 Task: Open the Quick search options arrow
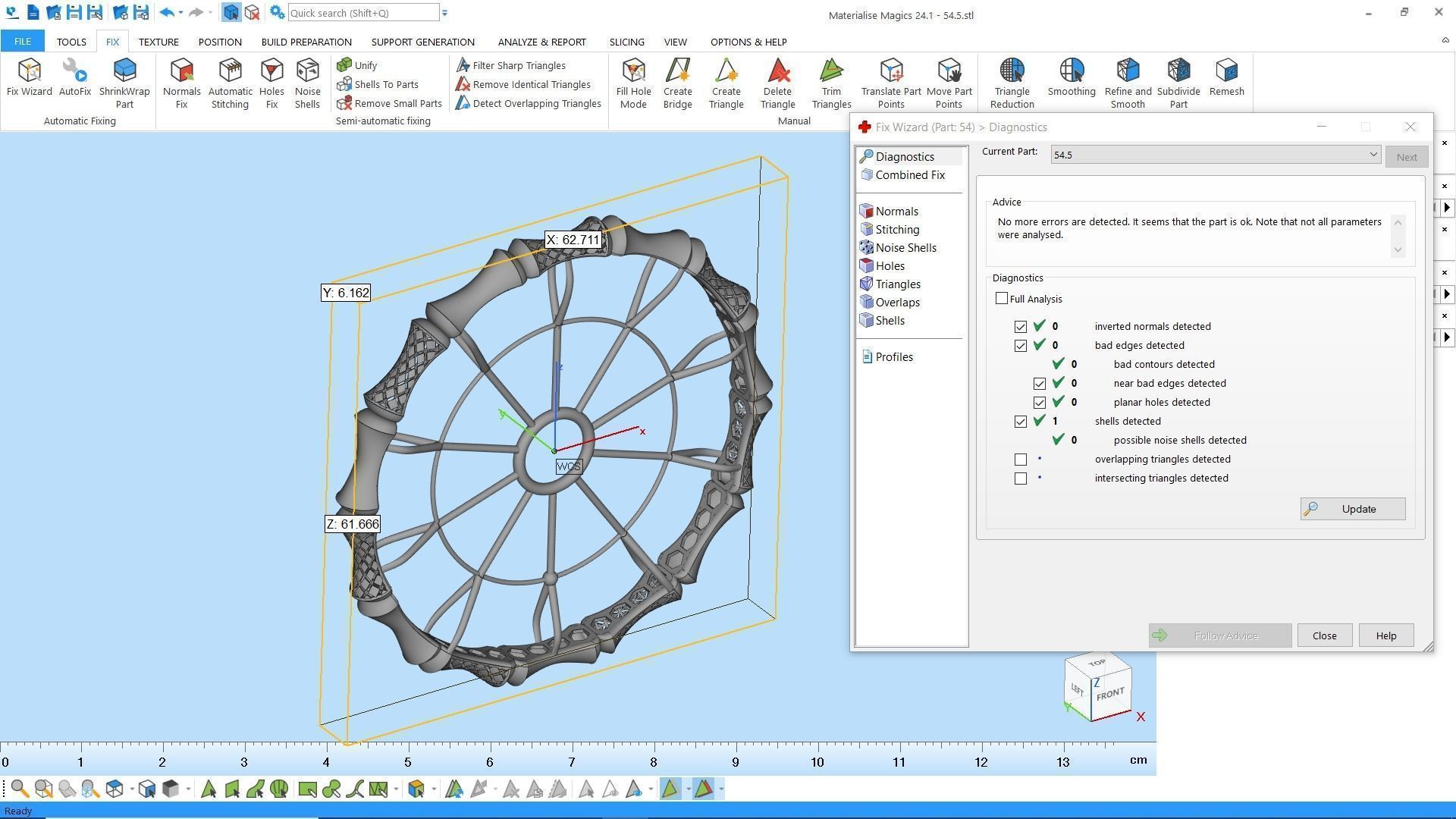(x=445, y=13)
